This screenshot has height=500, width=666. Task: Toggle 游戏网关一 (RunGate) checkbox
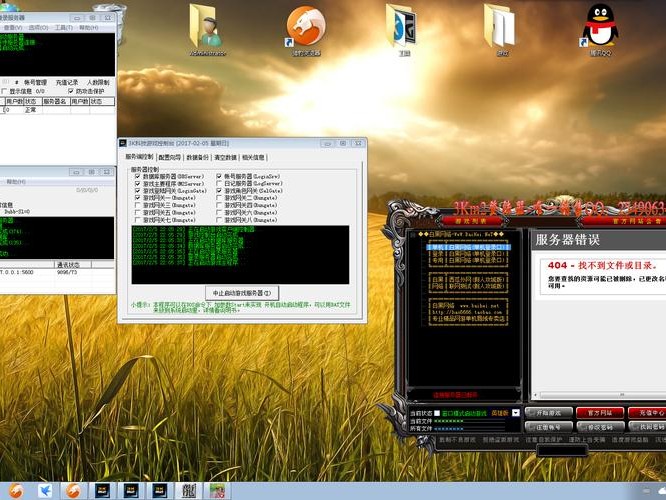(x=137, y=198)
